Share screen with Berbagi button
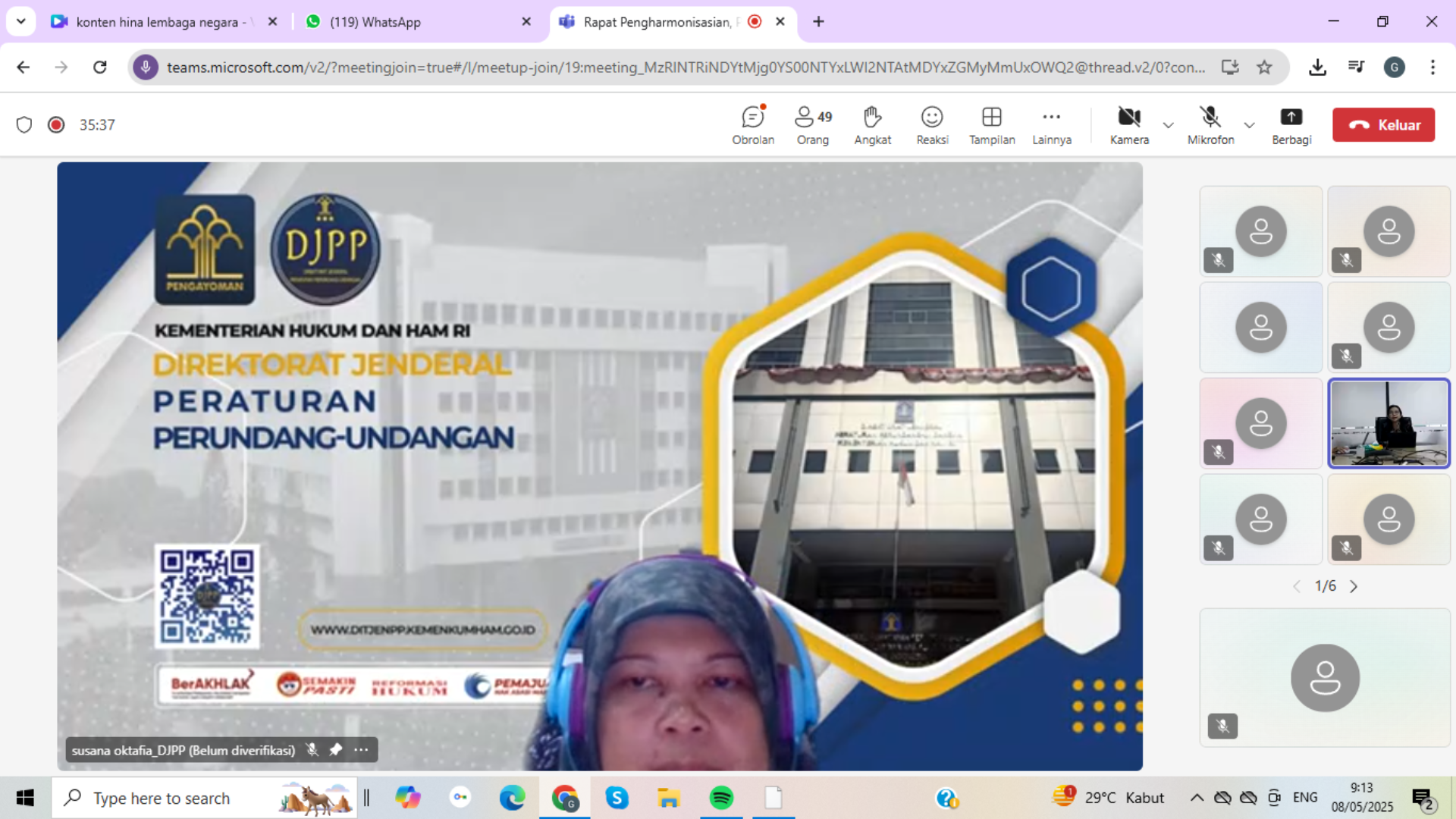The height and width of the screenshot is (819, 1456). 1291,125
